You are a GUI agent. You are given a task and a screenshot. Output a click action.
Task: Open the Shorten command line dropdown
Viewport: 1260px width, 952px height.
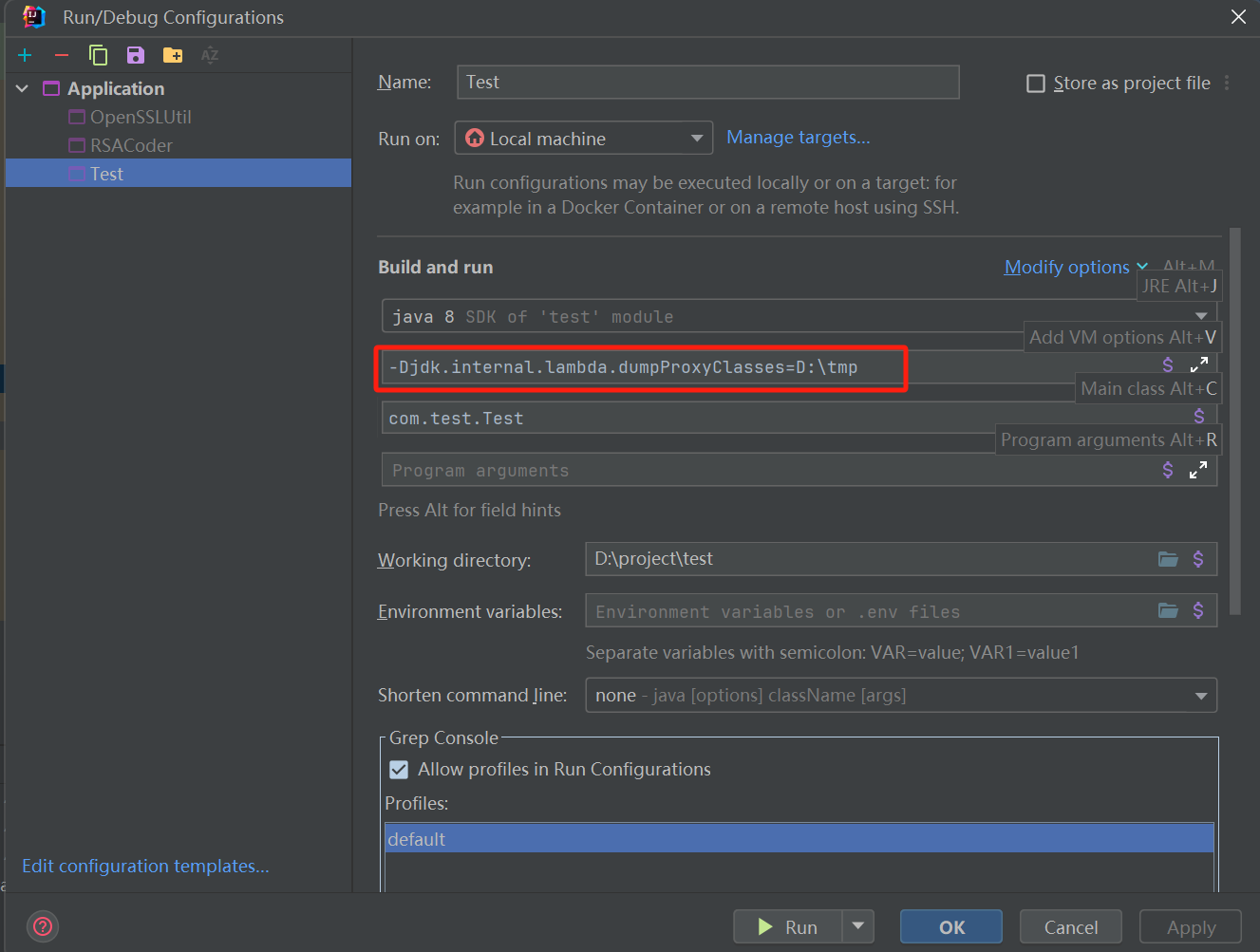[x=900, y=696]
